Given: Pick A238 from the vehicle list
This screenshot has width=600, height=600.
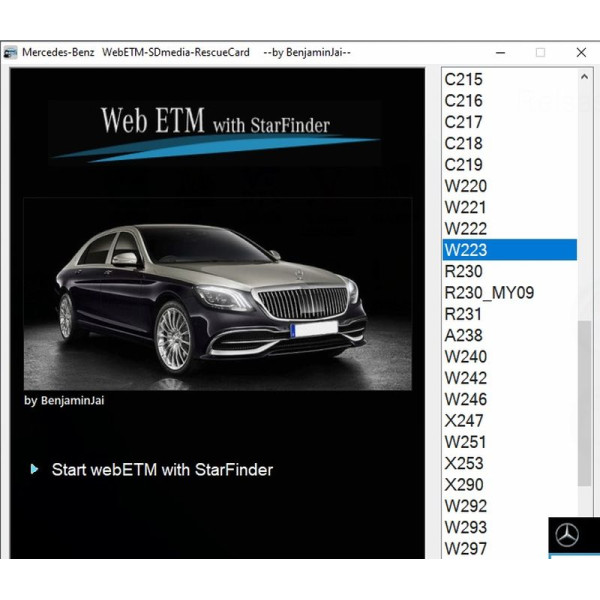Looking at the screenshot, I should [464, 336].
